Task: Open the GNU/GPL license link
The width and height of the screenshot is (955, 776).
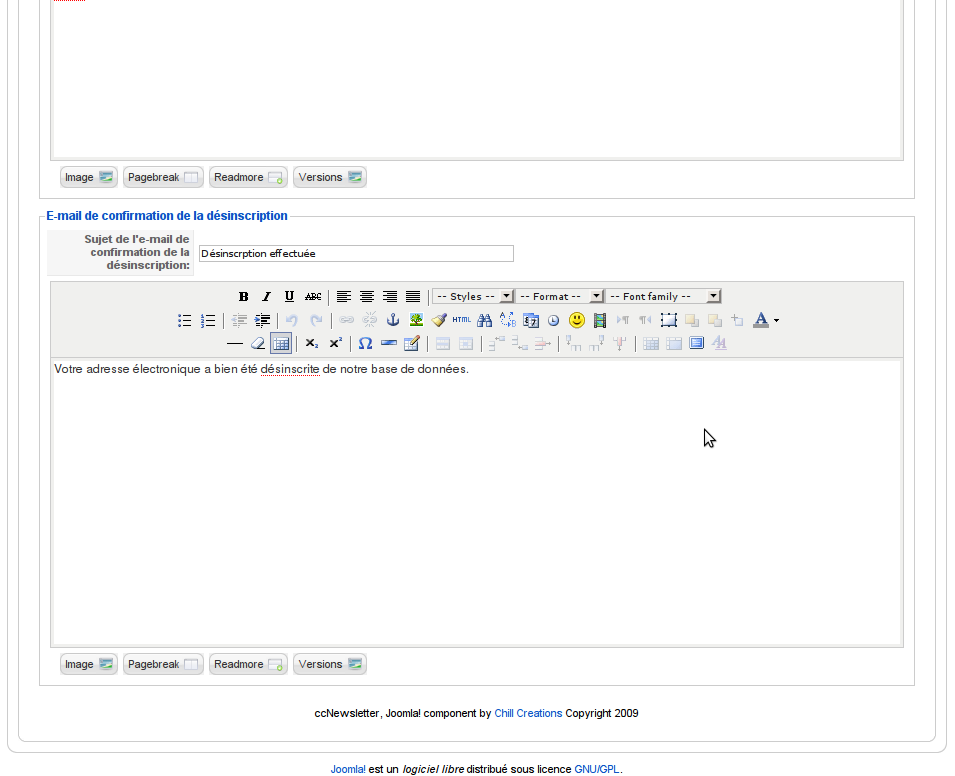Action: coord(597,770)
